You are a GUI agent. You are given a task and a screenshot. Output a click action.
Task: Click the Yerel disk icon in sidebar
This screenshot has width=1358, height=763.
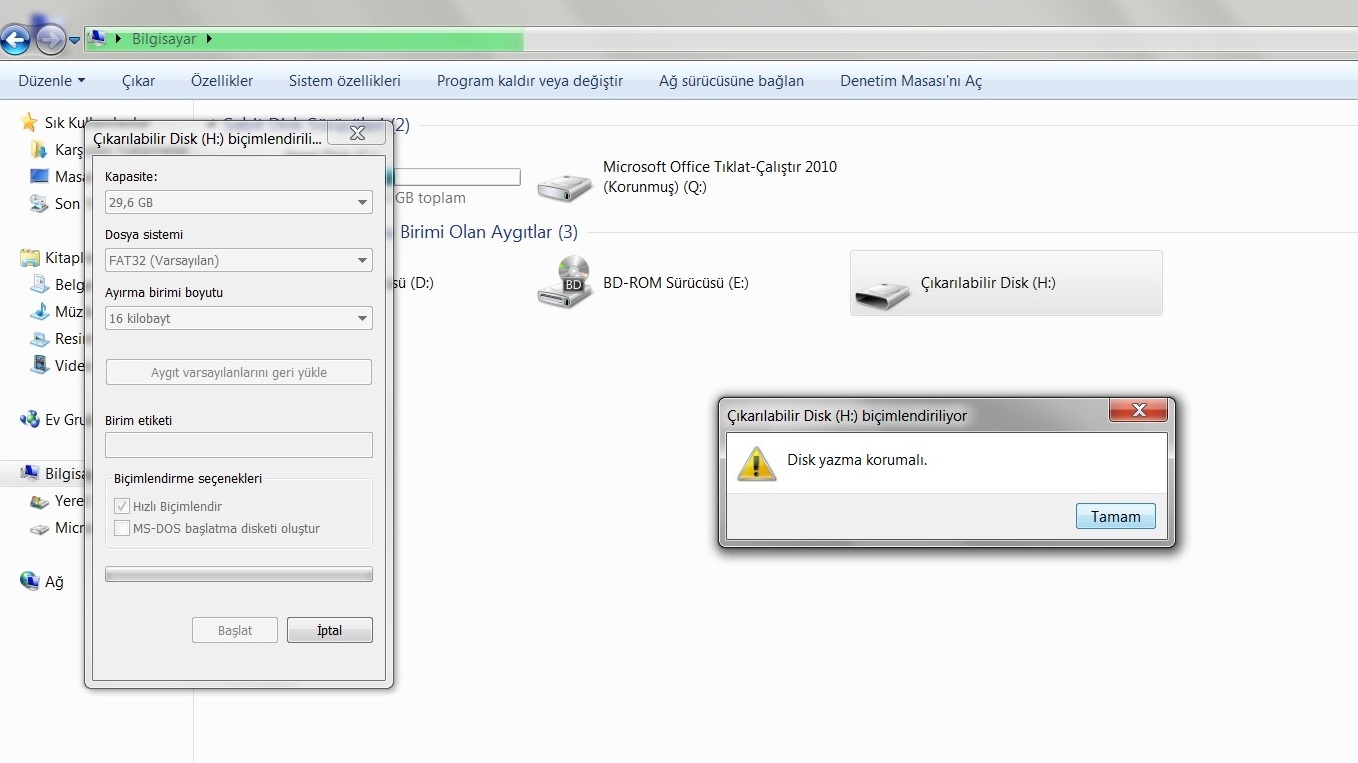[39, 501]
